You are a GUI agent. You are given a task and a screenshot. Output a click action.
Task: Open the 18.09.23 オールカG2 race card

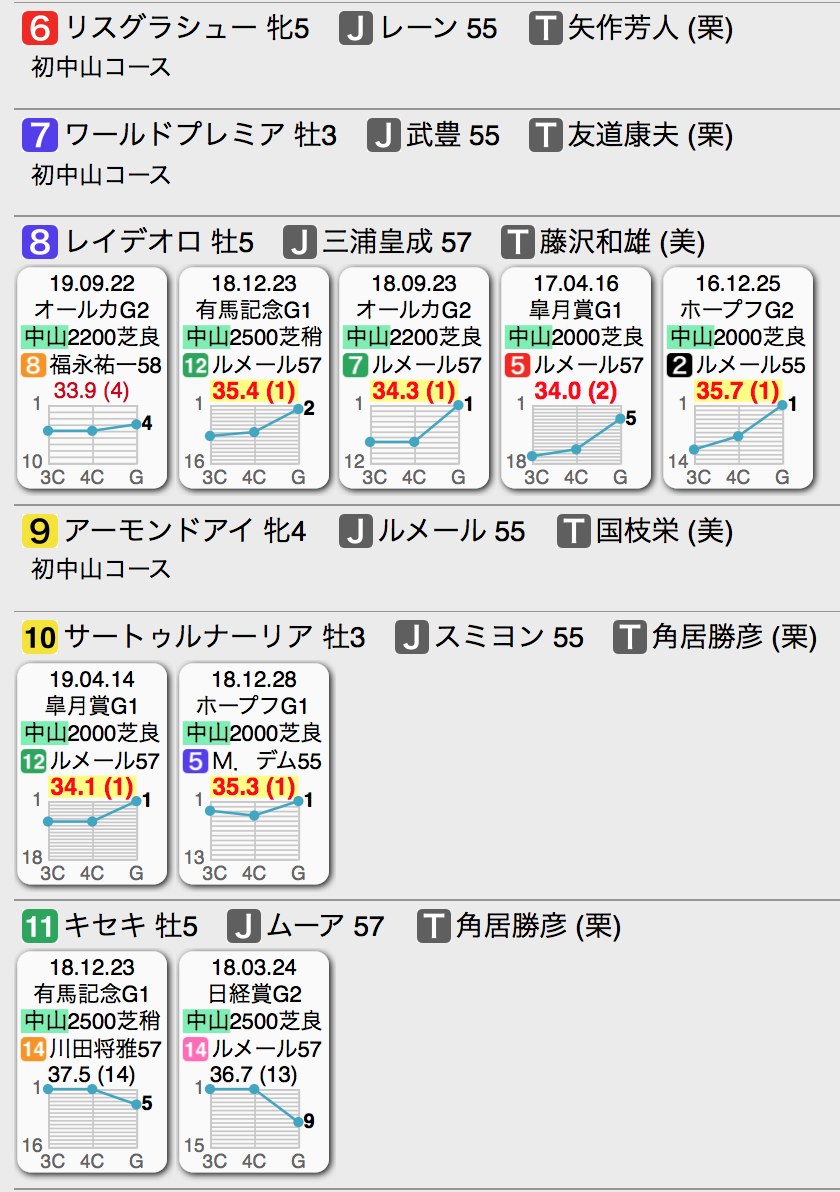(x=414, y=378)
